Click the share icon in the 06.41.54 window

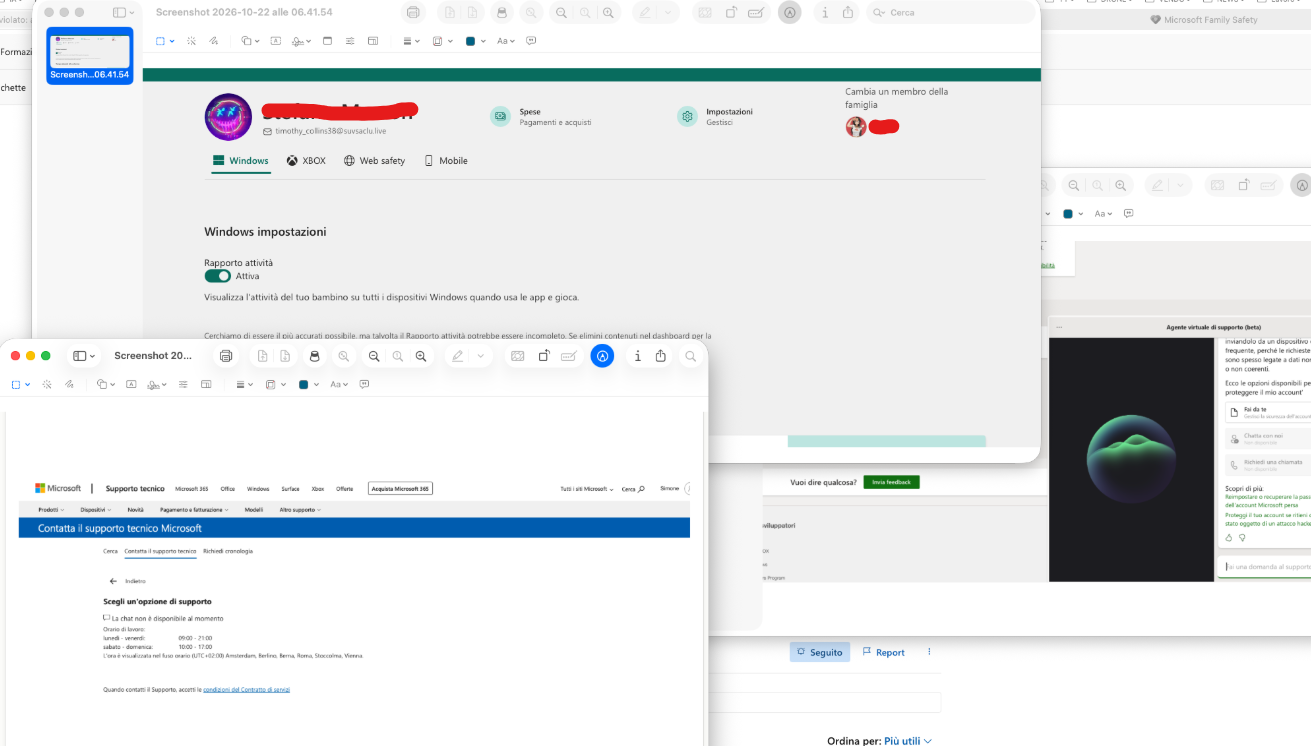click(x=848, y=12)
